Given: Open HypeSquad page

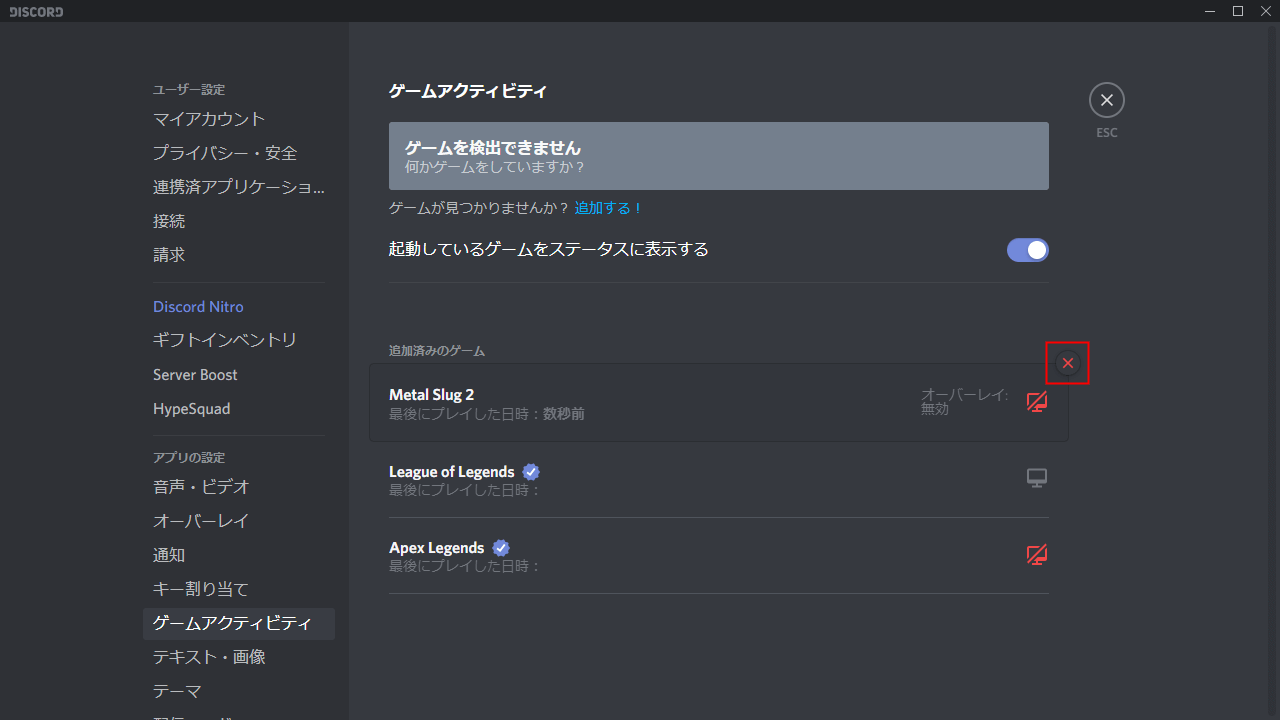Looking at the screenshot, I should coord(238,409).
